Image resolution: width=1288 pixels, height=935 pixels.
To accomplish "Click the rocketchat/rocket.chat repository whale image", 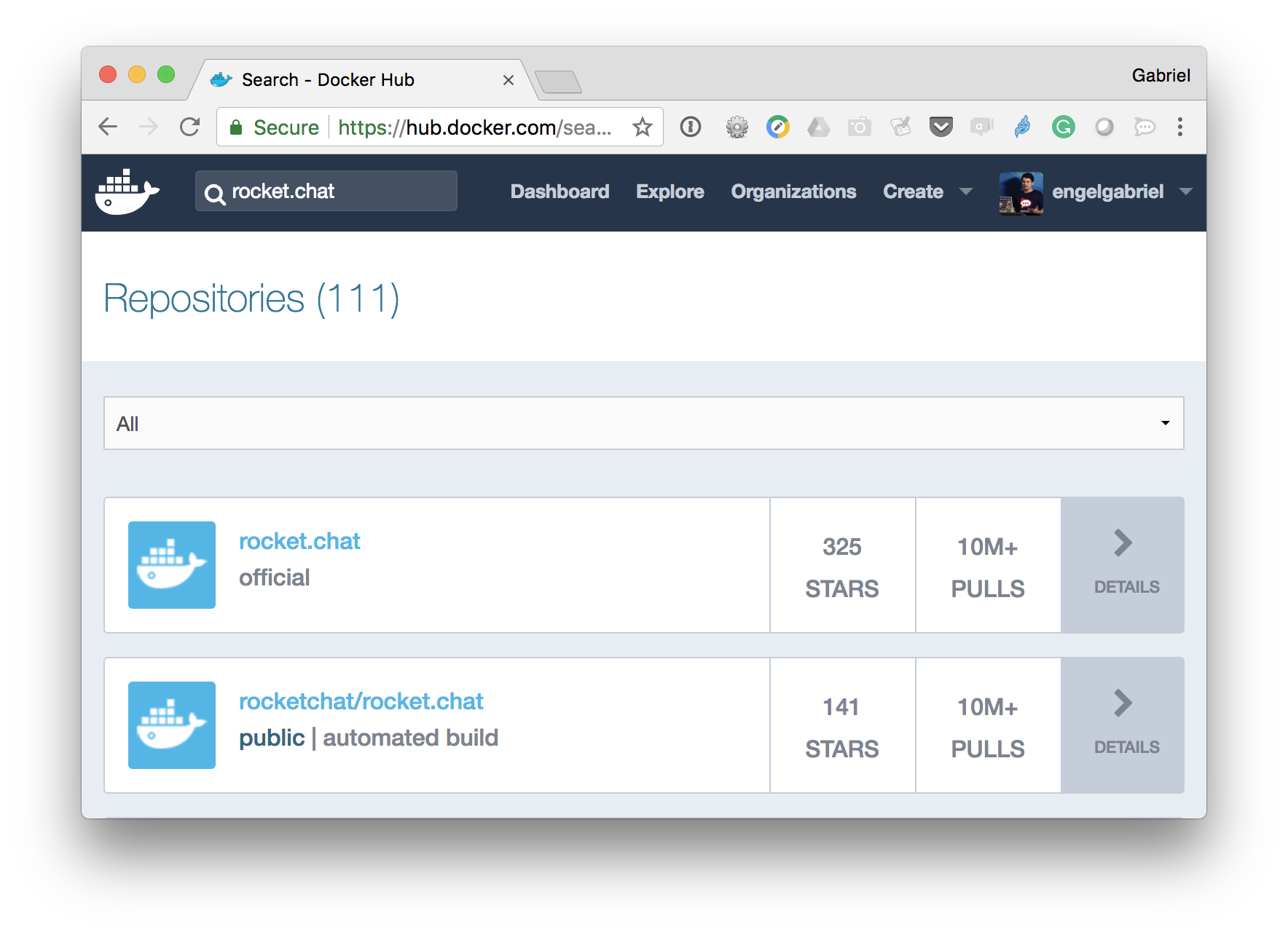I will tap(172, 725).
